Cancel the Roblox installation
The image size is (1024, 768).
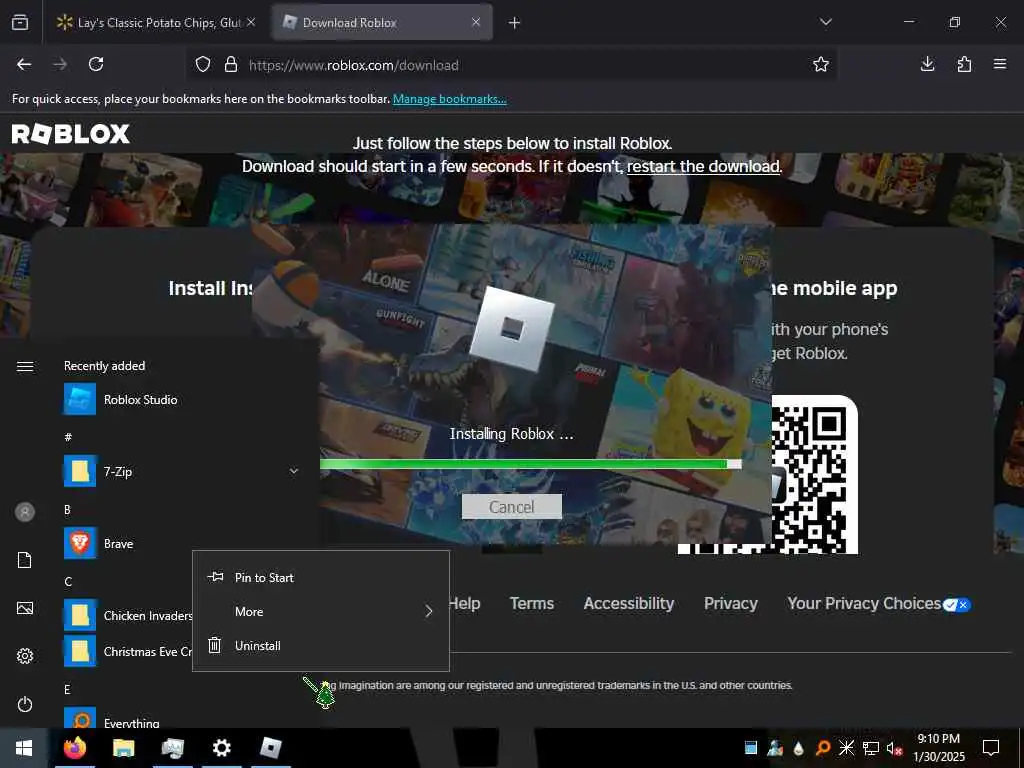(x=511, y=507)
